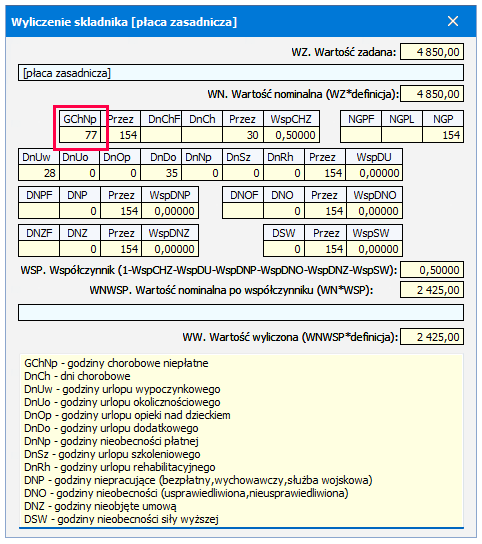482x544 pixels.
Task: Click the GChNp column header
Action: pyautogui.click(x=80, y=119)
